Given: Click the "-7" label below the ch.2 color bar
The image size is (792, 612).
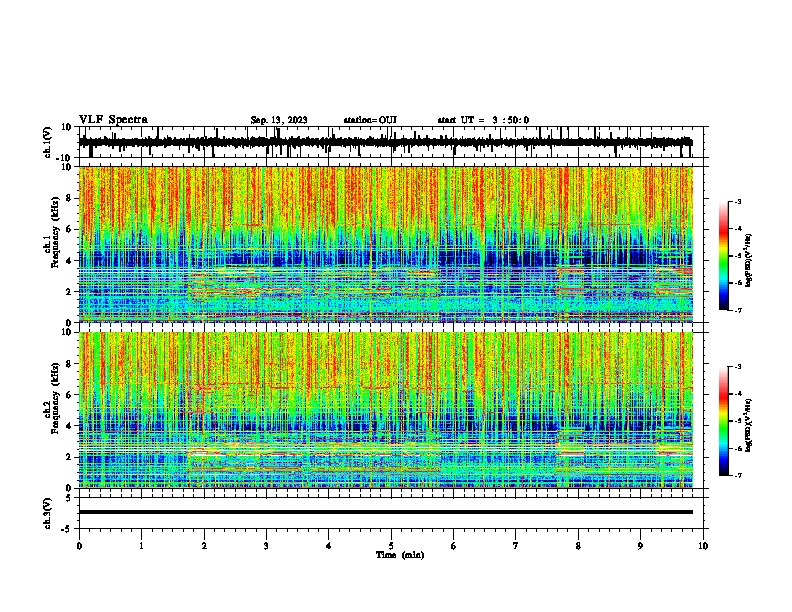Looking at the screenshot, I should 738,476.
